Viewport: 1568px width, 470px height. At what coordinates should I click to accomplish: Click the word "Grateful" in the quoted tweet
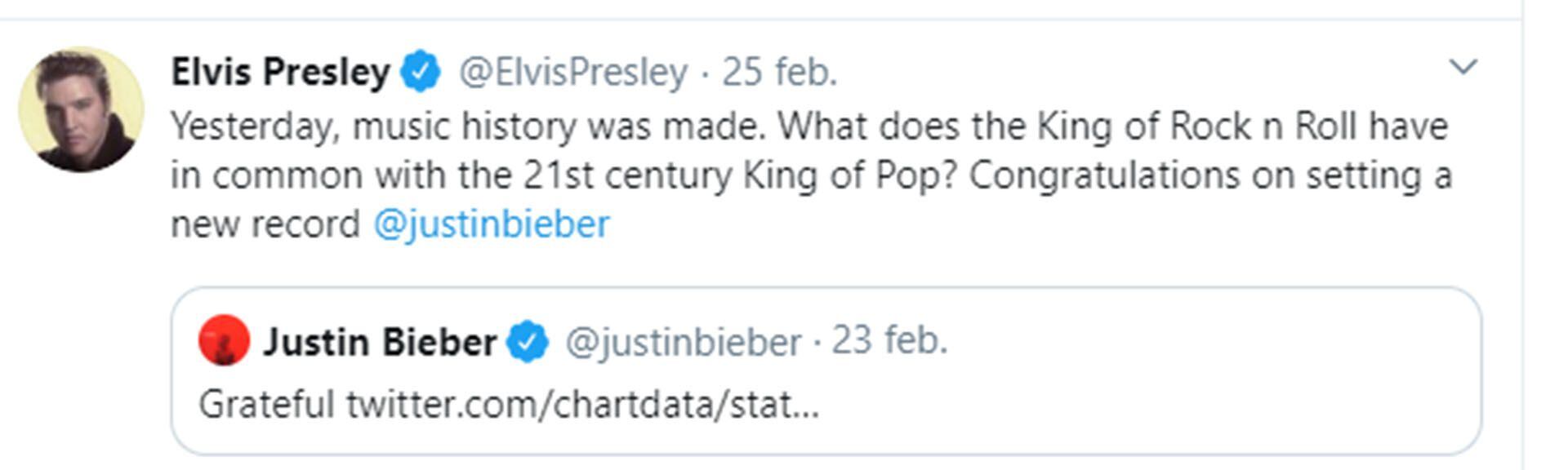pos(266,404)
